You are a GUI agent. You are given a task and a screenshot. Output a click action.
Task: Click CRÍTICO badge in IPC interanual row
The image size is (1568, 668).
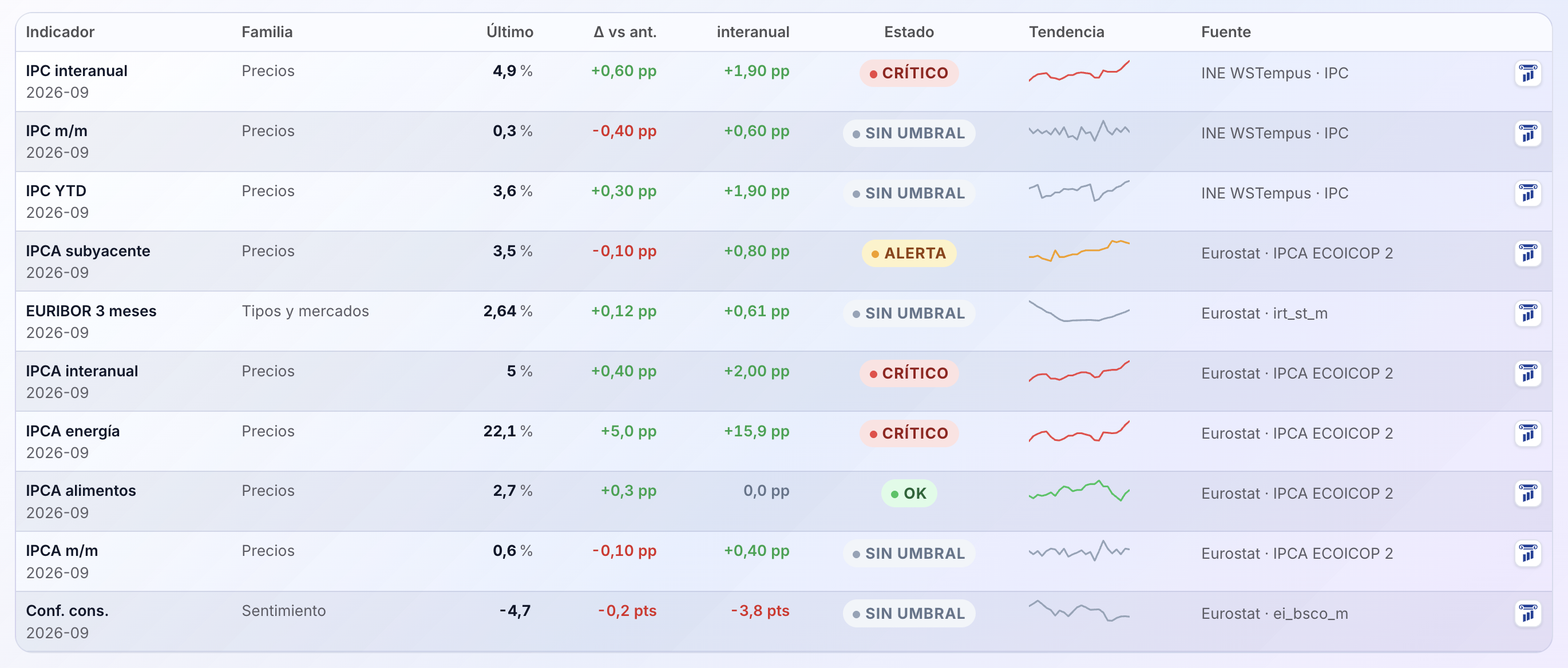(x=909, y=74)
